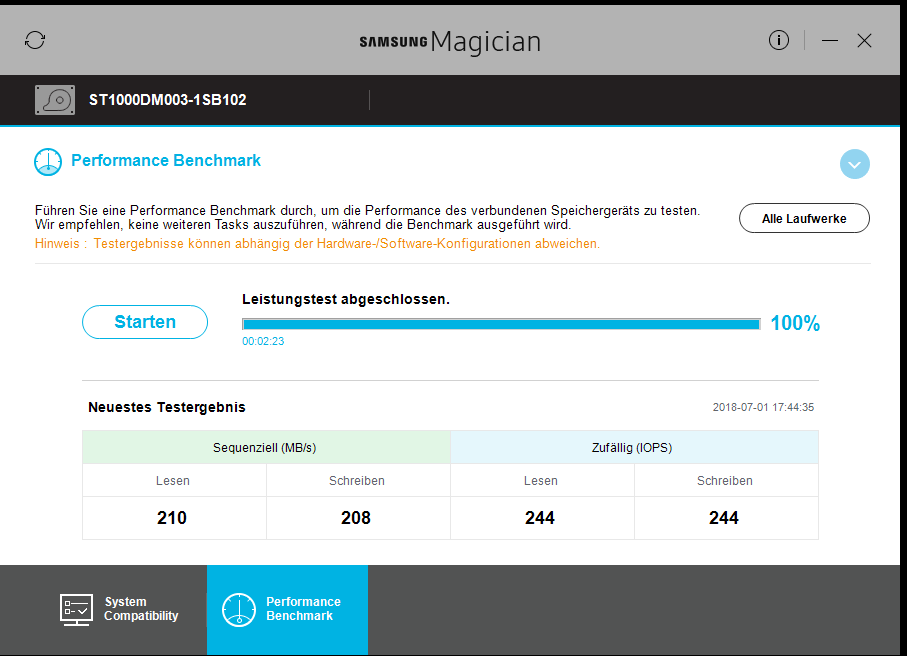Start the benchmark with Starten
The height and width of the screenshot is (656, 907).
pyautogui.click(x=145, y=322)
